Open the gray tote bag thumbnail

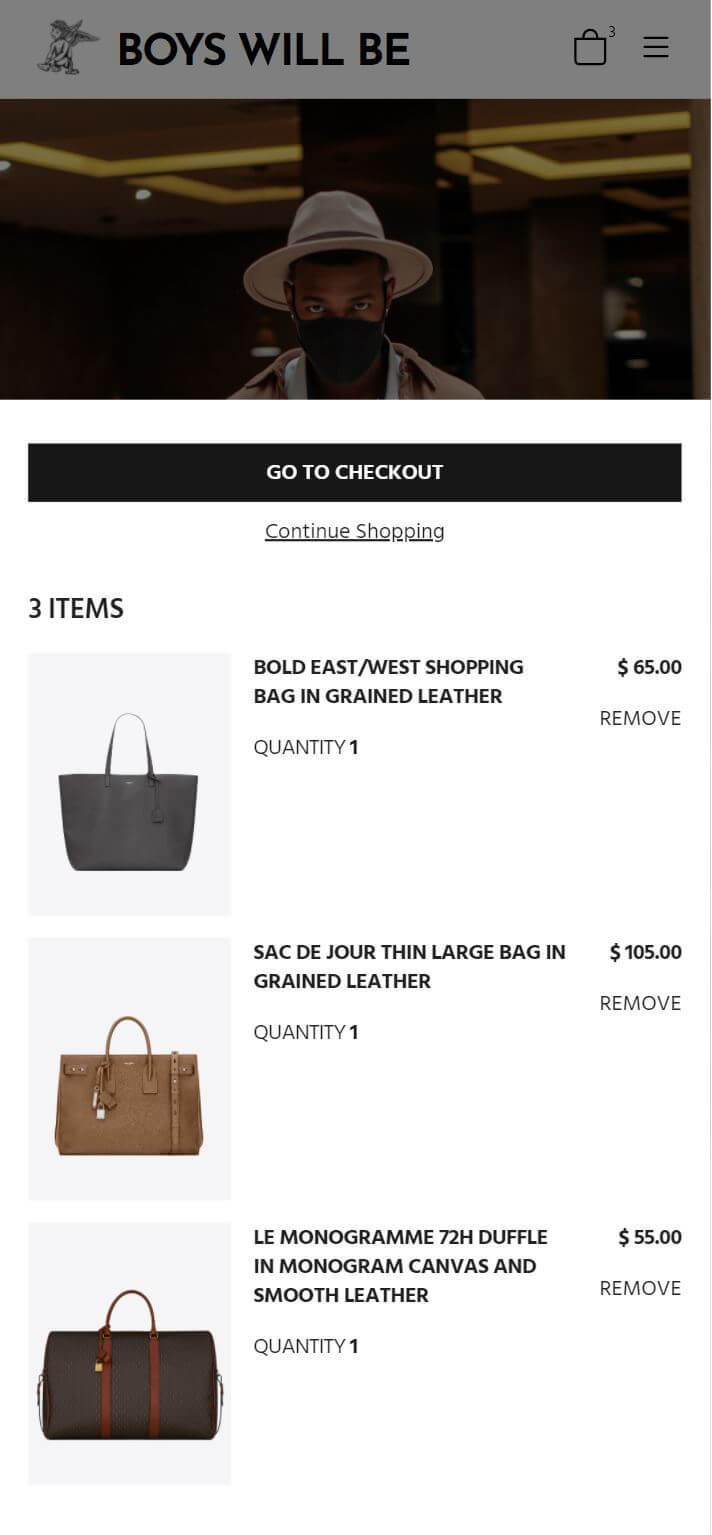click(x=130, y=784)
